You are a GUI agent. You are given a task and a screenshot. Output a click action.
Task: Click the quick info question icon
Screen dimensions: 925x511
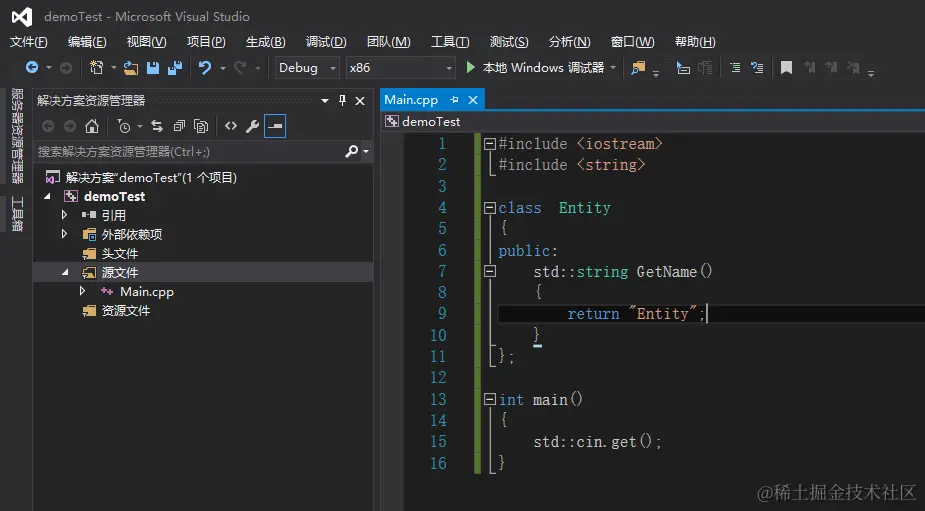coord(757,68)
